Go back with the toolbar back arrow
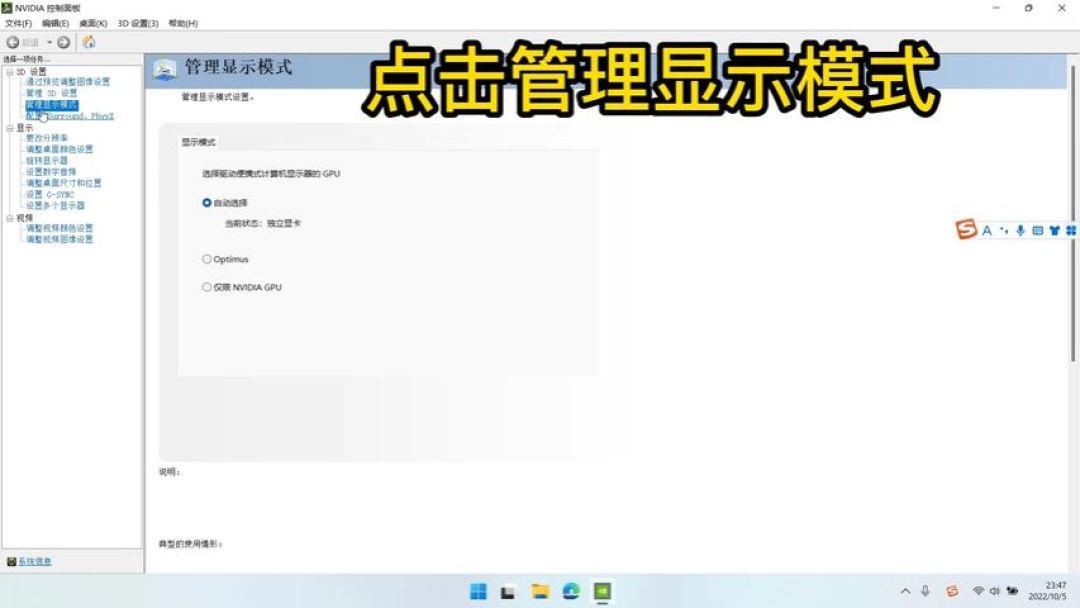 click(x=12, y=43)
